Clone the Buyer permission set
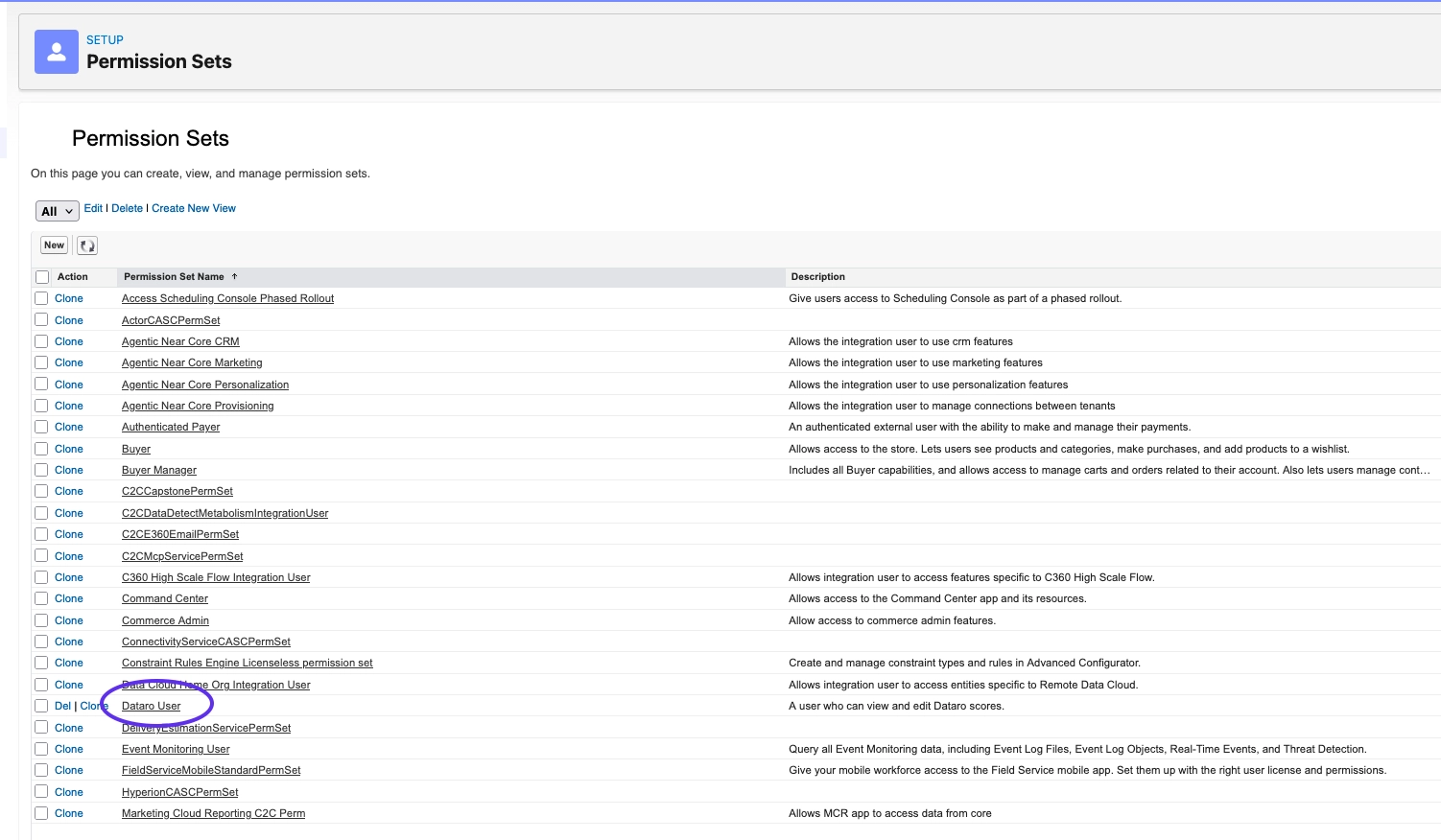1441x840 pixels. tap(69, 449)
